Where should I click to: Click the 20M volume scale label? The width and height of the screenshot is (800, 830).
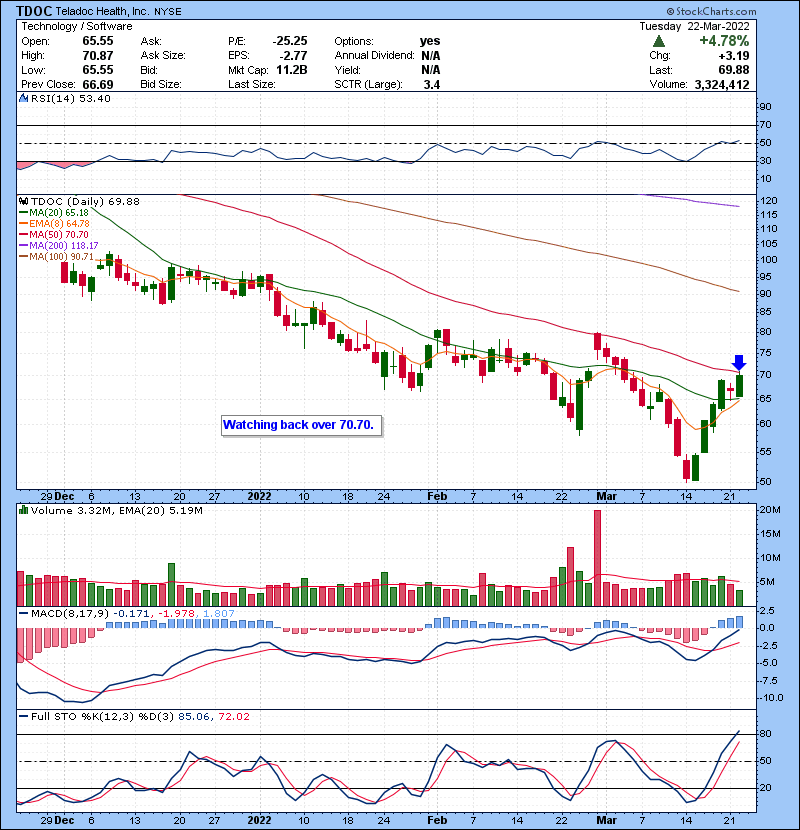click(770, 510)
